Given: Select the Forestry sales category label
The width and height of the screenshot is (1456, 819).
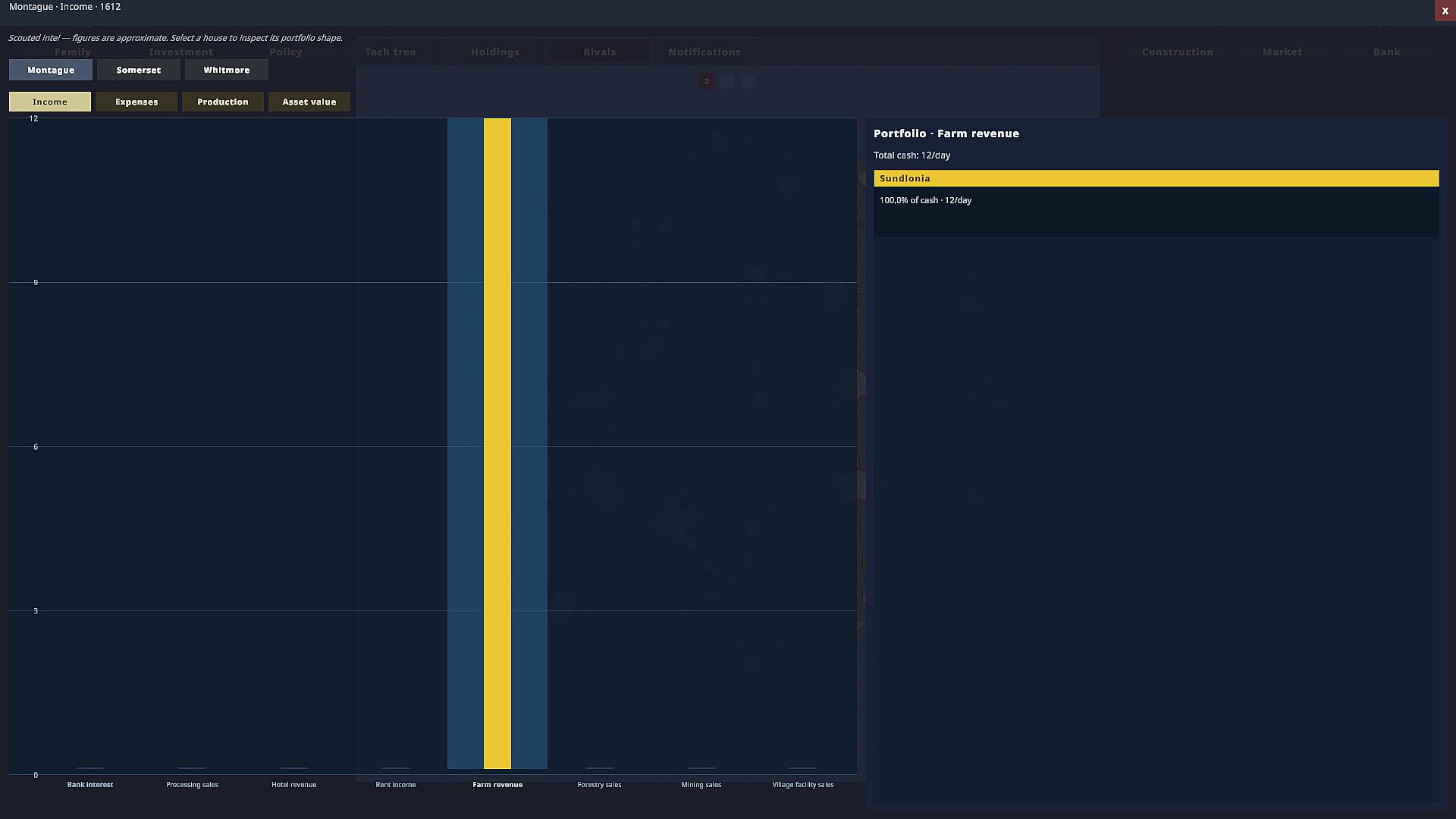Looking at the screenshot, I should click(599, 785).
